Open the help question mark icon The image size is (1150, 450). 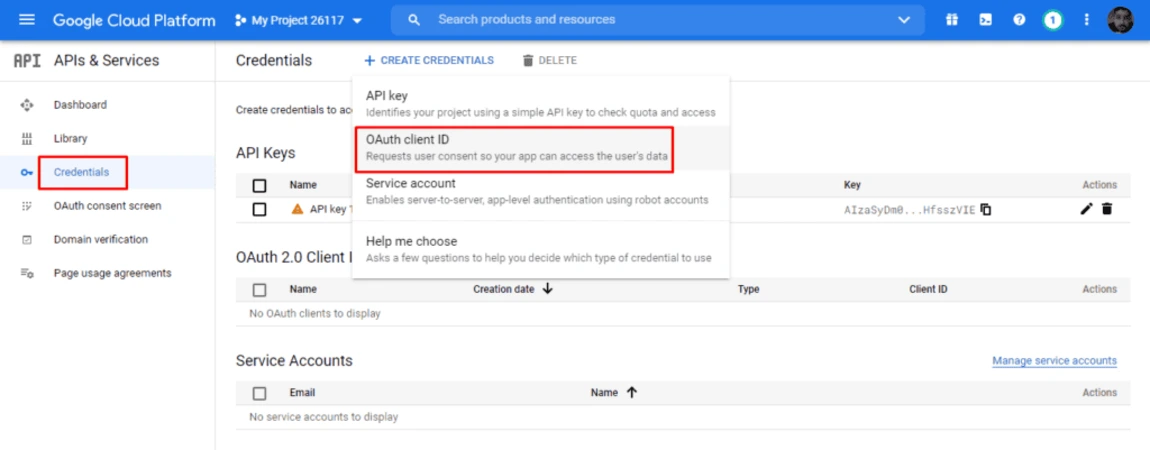point(1019,20)
